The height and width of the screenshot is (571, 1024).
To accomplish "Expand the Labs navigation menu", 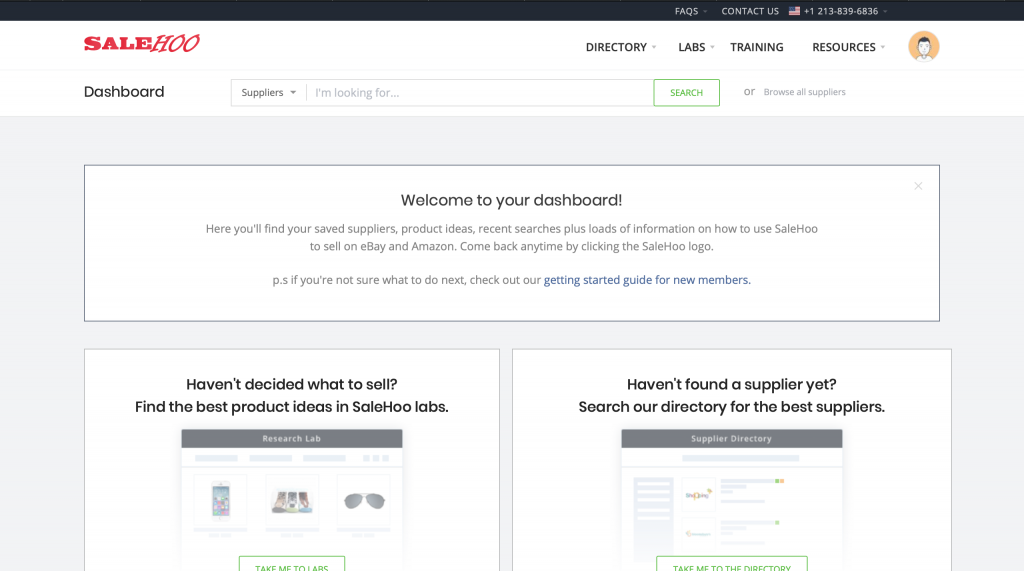I will 696,47.
